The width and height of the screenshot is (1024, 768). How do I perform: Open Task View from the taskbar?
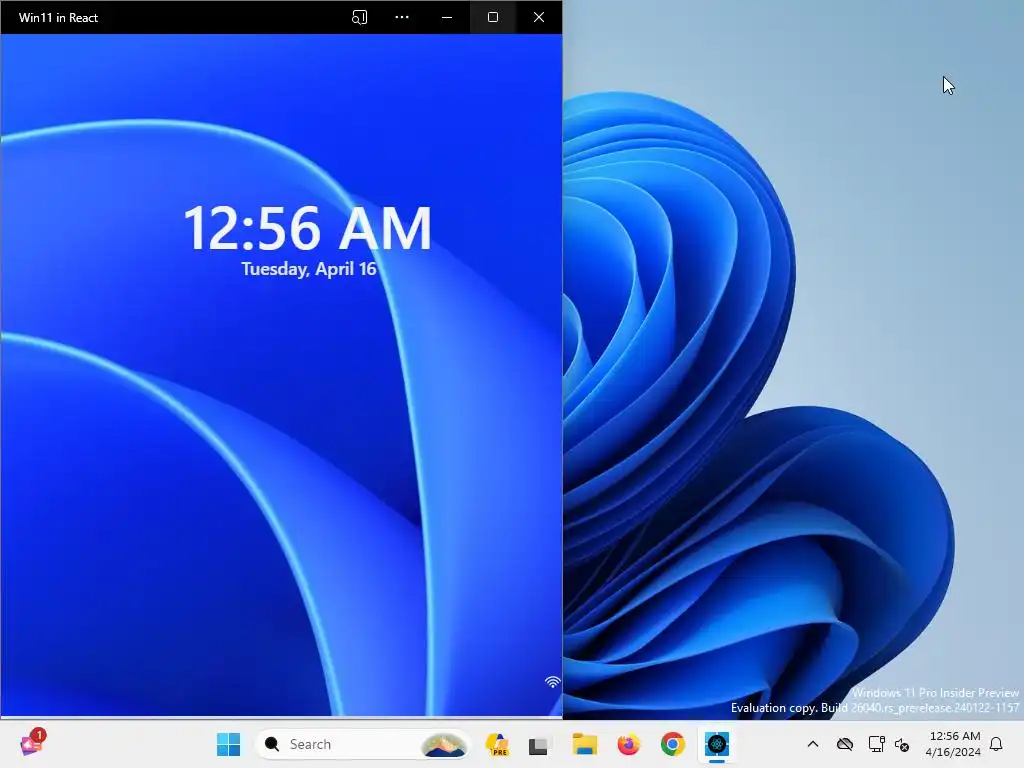click(x=539, y=745)
